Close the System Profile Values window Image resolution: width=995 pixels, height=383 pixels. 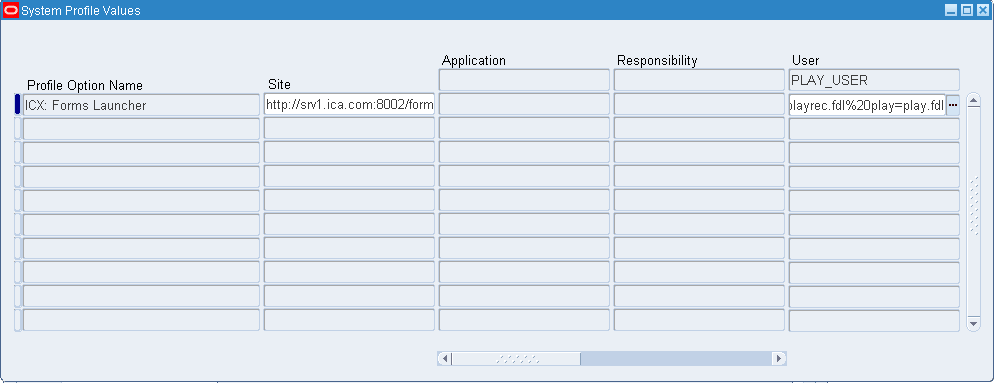[984, 10]
